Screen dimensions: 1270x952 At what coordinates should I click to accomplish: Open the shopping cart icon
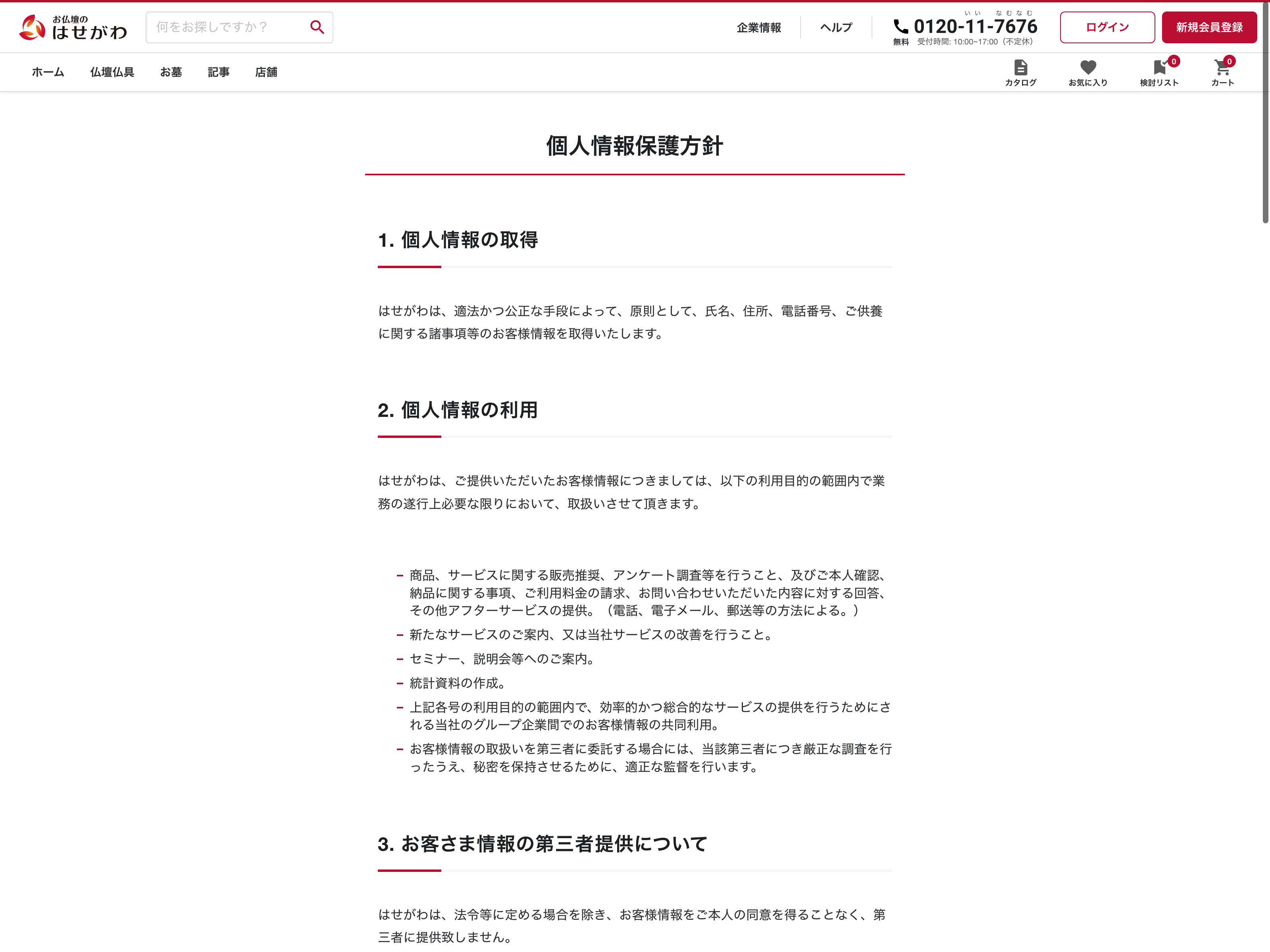(x=1221, y=68)
